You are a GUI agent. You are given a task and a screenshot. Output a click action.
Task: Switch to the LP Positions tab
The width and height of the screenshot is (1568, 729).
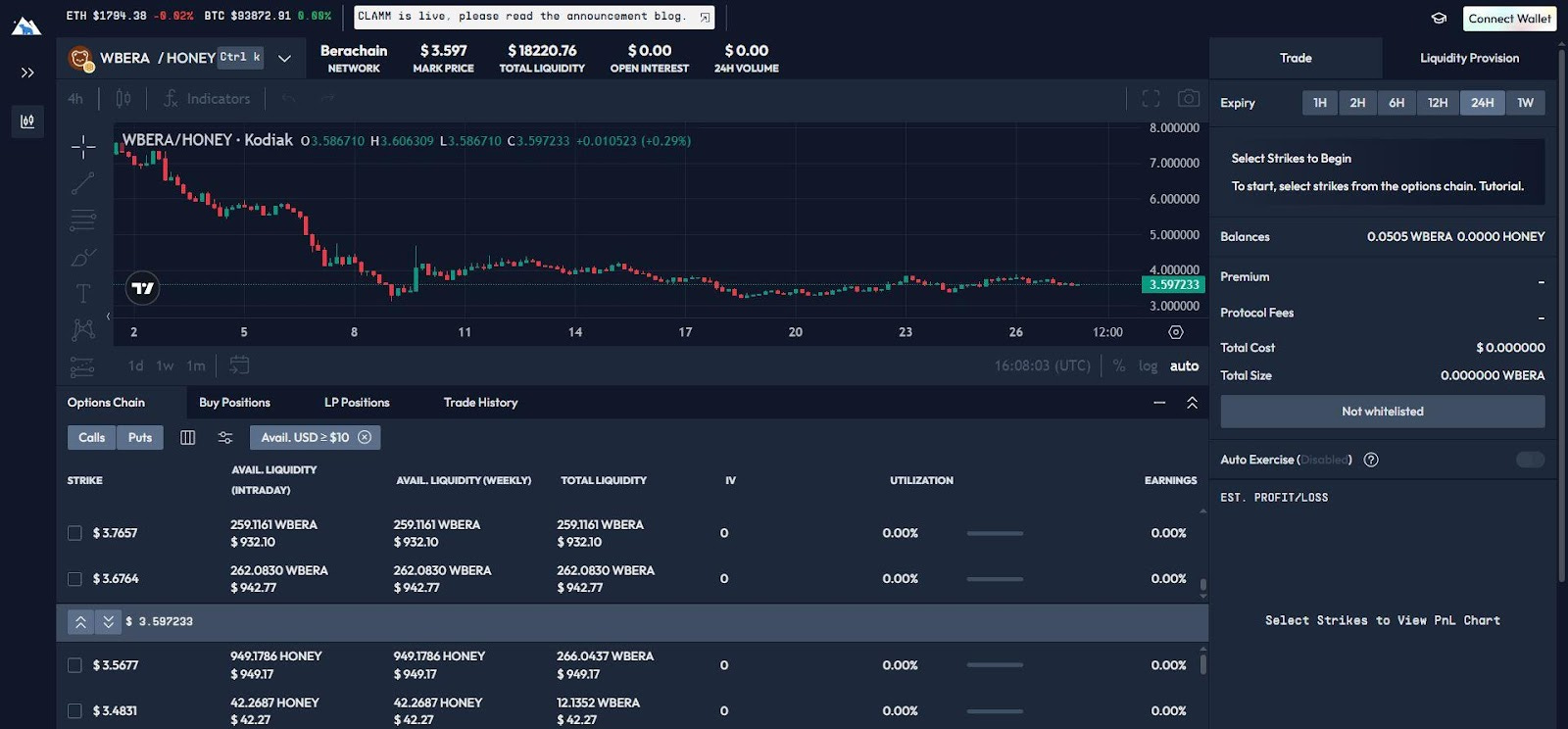point(357,403)
